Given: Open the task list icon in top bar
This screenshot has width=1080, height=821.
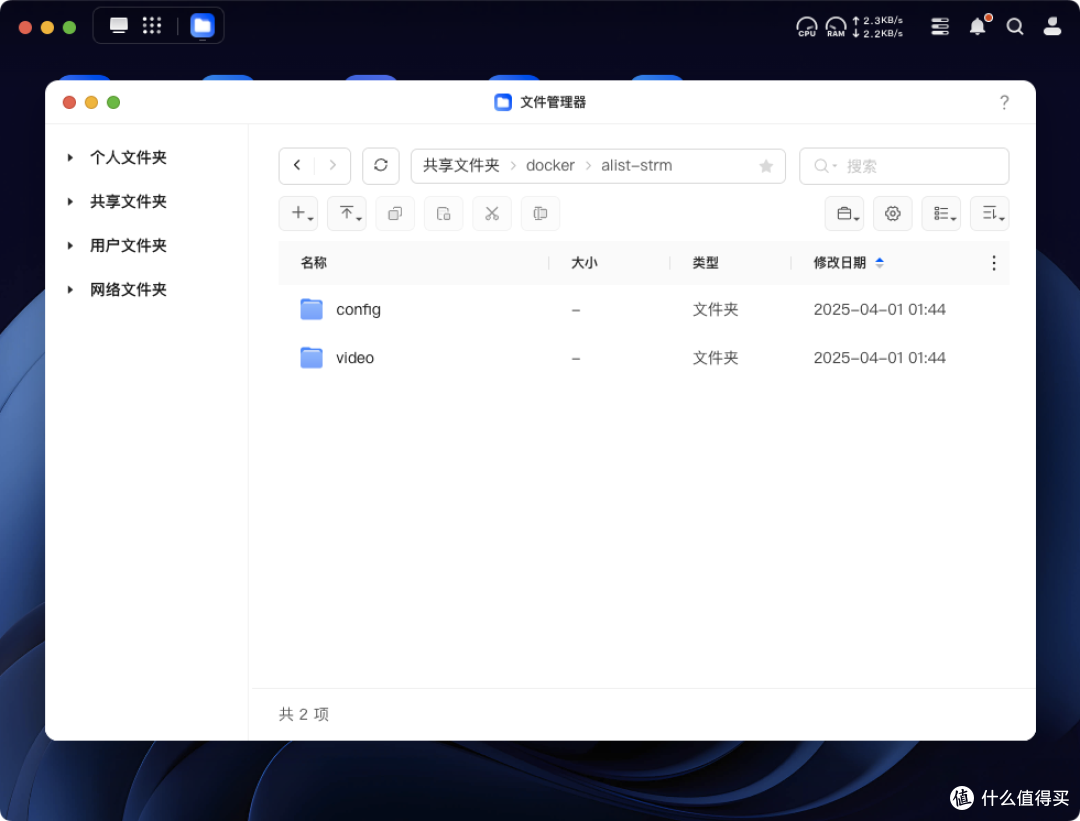Looking at the screenshot, I should pos(940,27).
